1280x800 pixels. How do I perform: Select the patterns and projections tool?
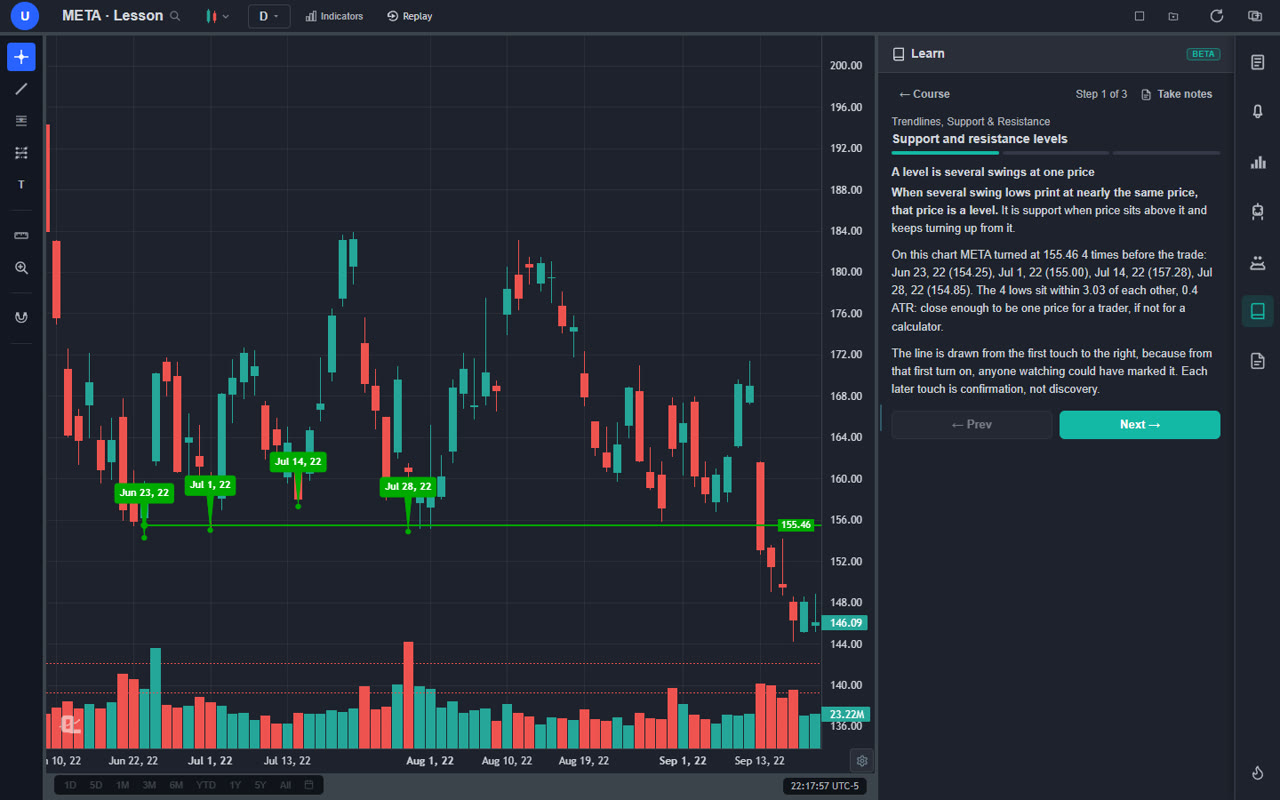[x=21, y=153]
